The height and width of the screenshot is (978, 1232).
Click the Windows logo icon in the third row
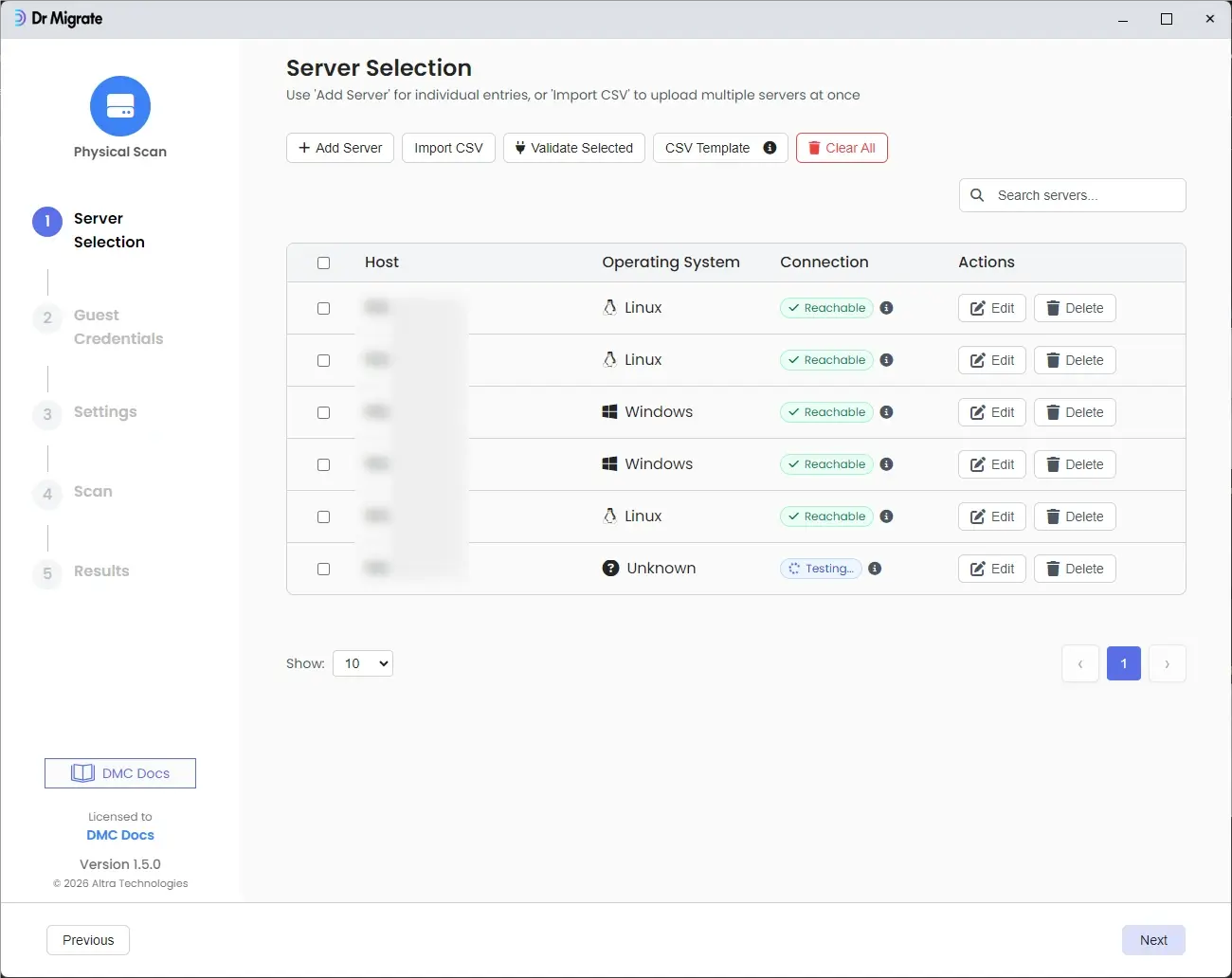click(x=610, y=411)
